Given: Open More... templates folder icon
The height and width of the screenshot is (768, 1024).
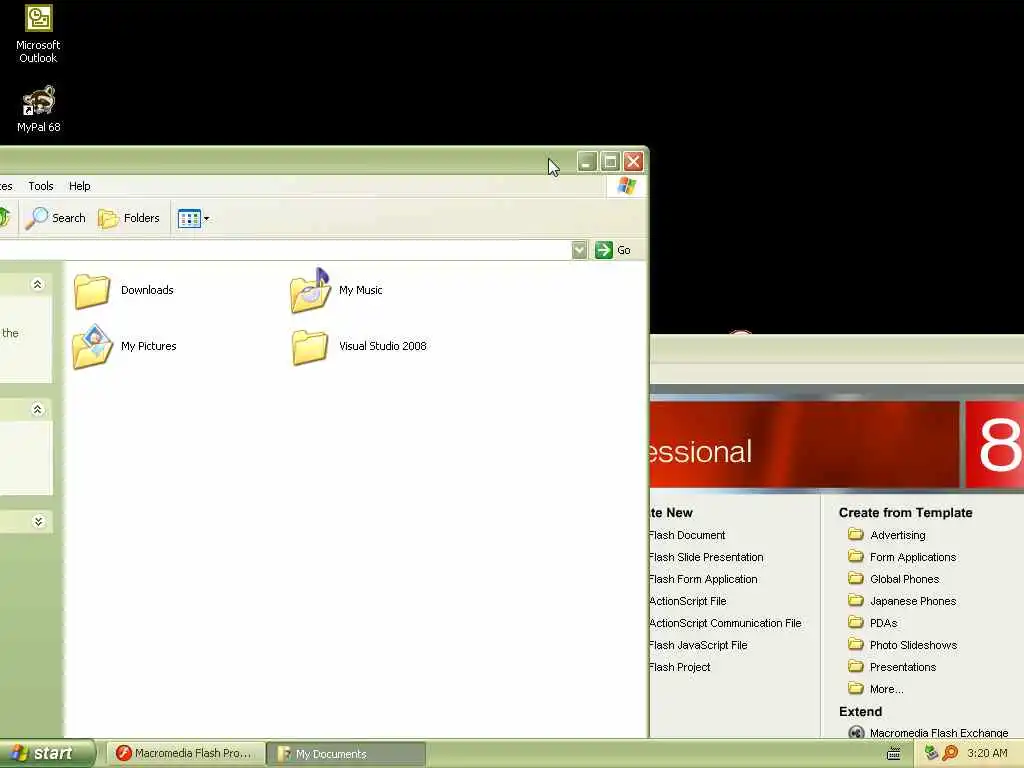Looking at the screenshot, I should 856,688.
